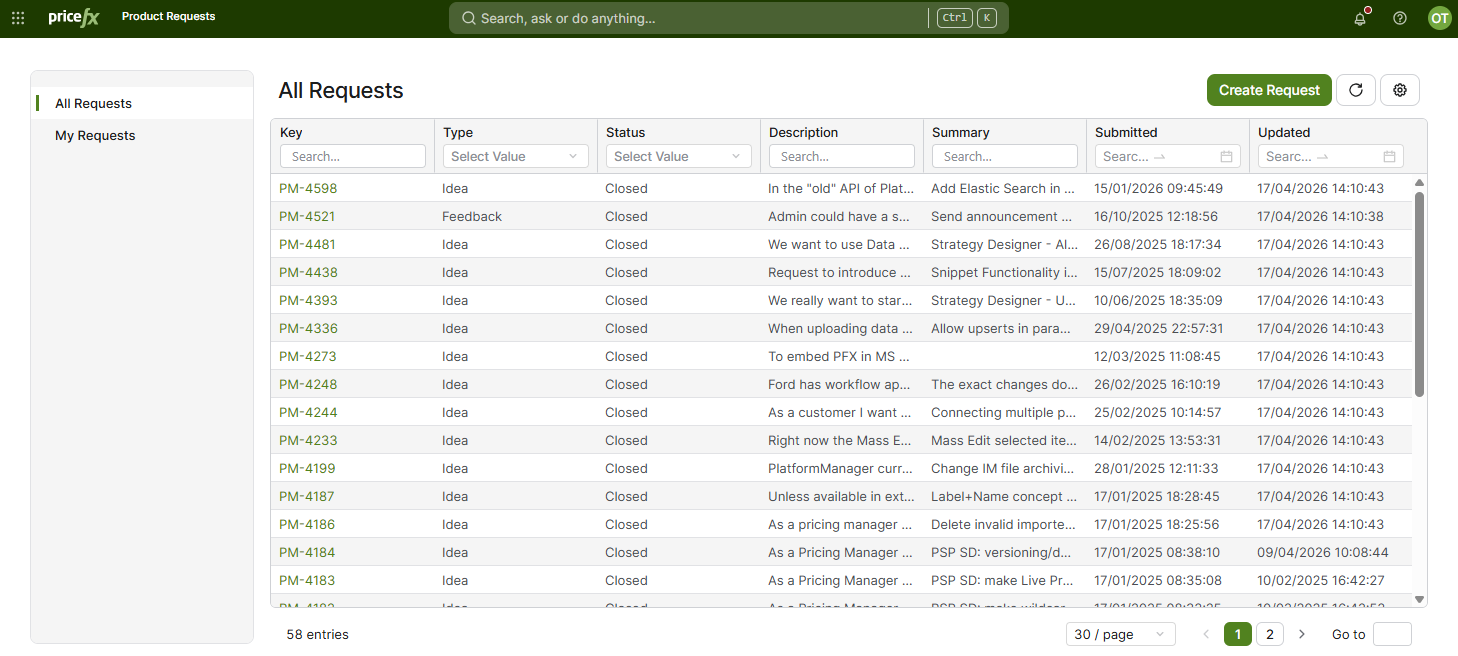Open the 30 / page size dropdown
Screen dimensions: 1458x656
point(1121,634)
